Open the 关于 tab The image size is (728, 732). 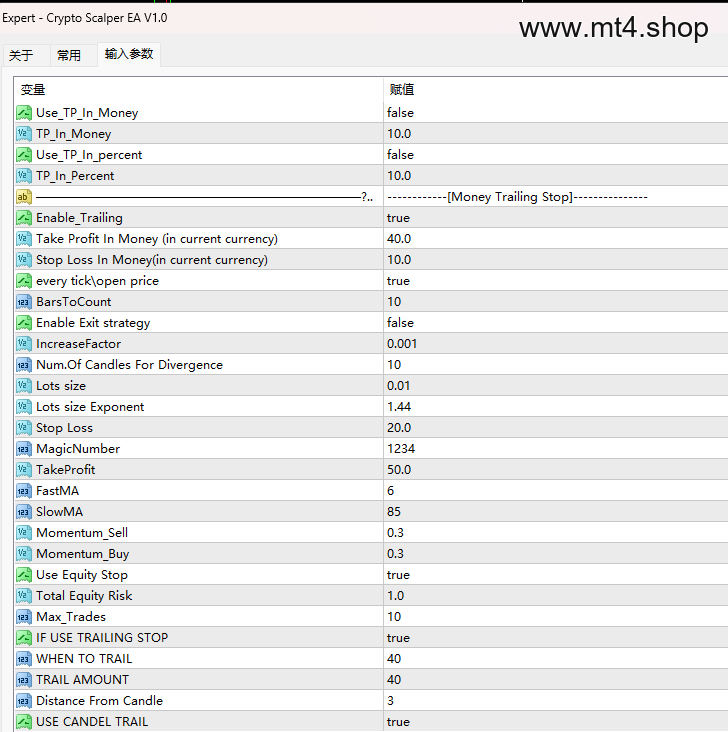(x=21, y=56)
